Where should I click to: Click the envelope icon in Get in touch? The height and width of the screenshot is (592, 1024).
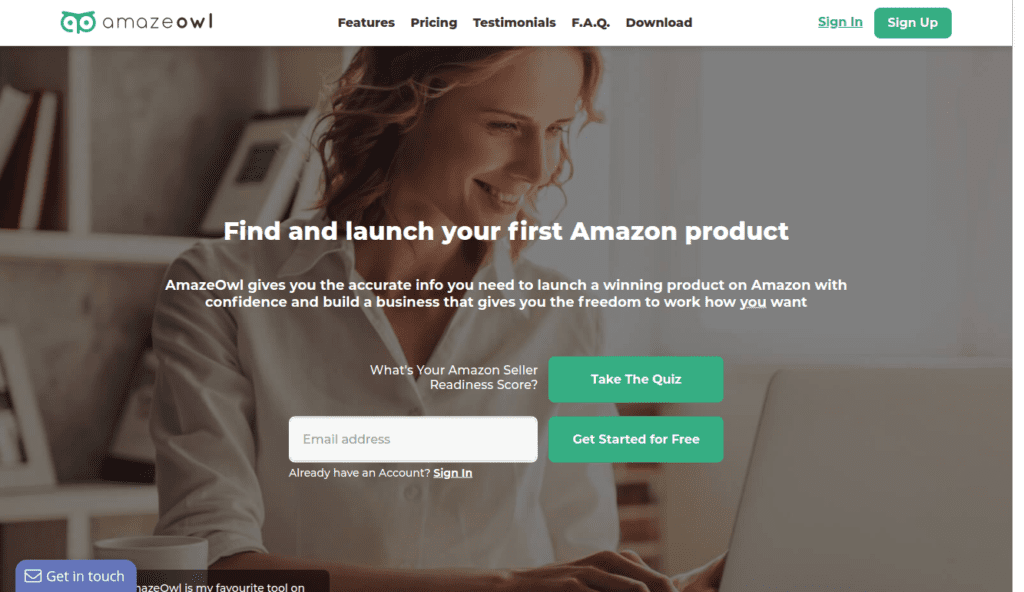33,576
